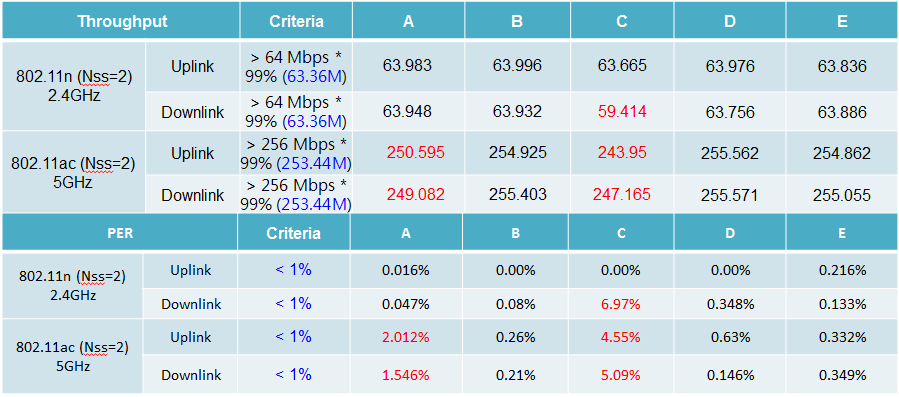Select the 255.571 value in column D
Viewport: 899px width, 397px height.
pyautogui.click(x=729, y=194)
